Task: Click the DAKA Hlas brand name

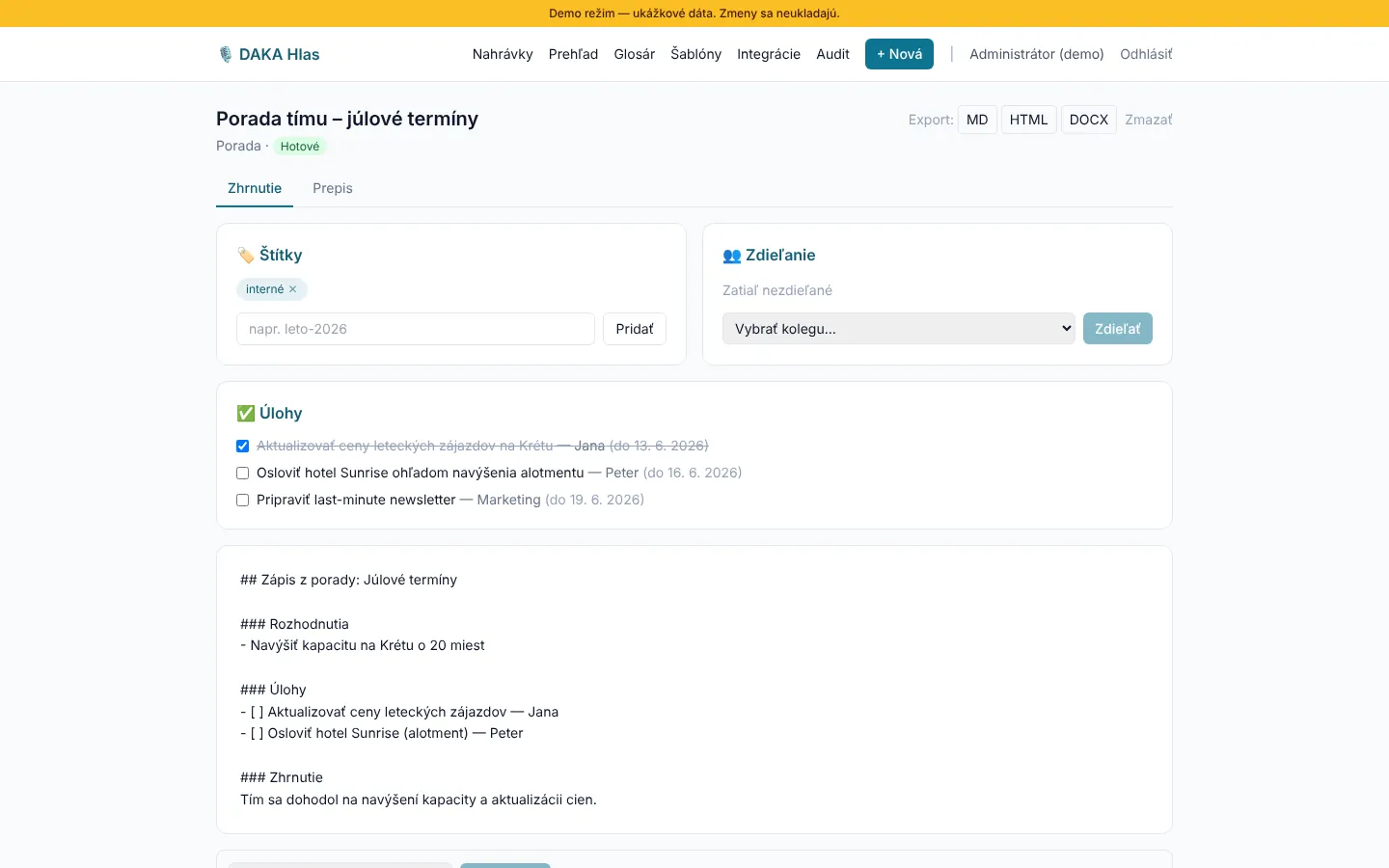Action: coord(280,54)
